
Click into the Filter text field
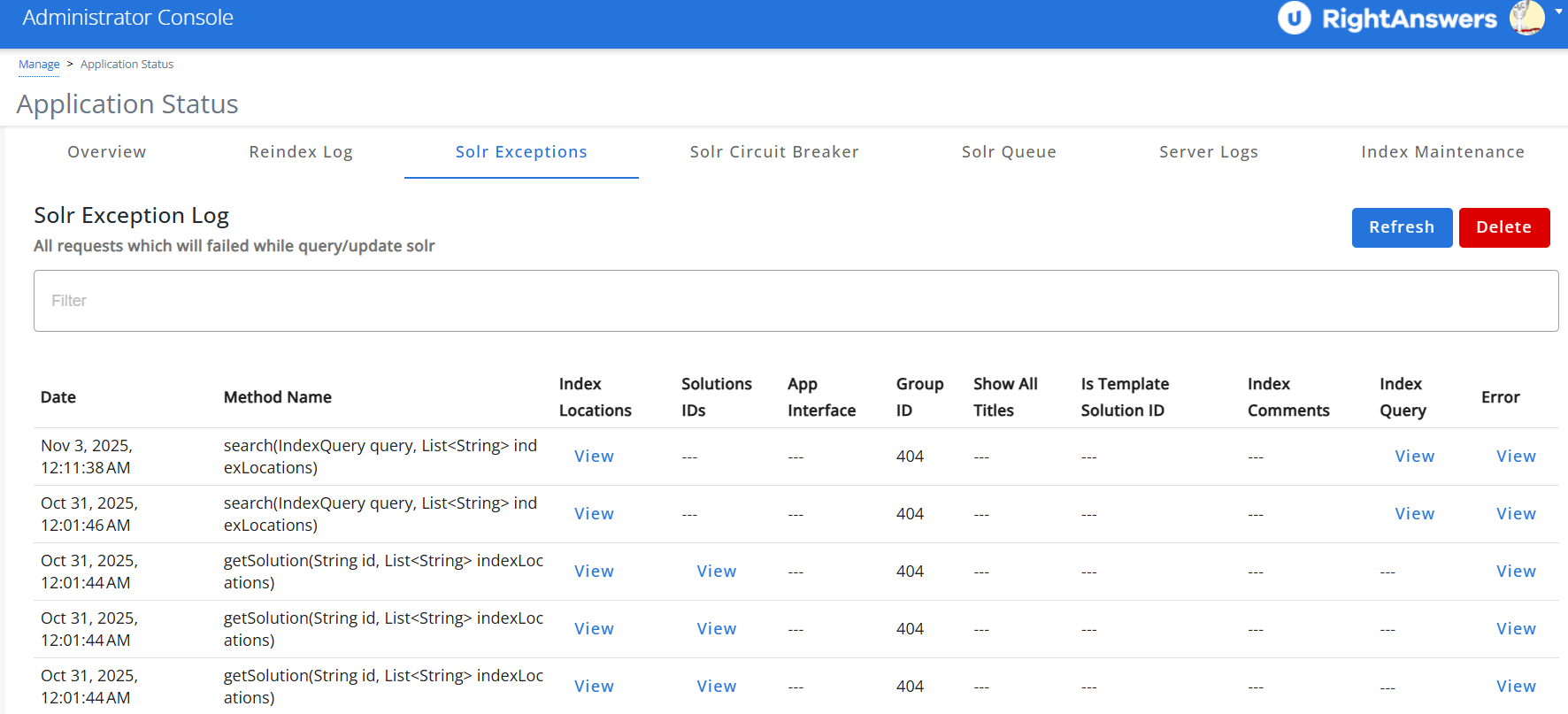[796, 301]
